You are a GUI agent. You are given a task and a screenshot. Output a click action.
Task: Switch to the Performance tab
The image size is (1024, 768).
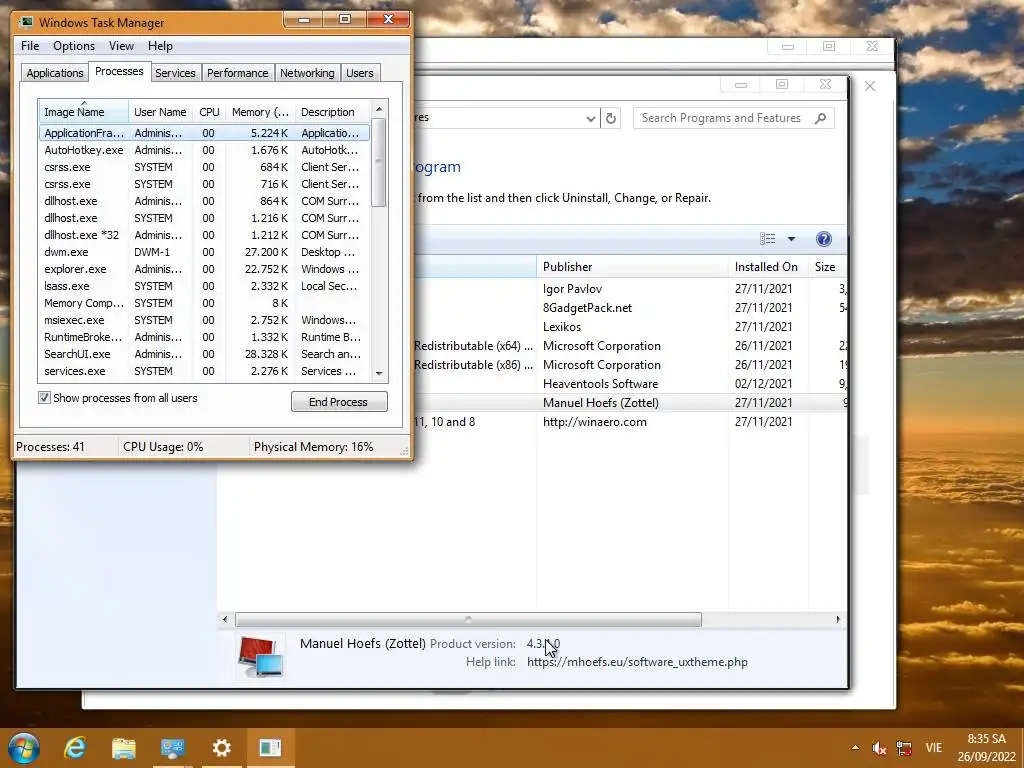coord(238,73)
